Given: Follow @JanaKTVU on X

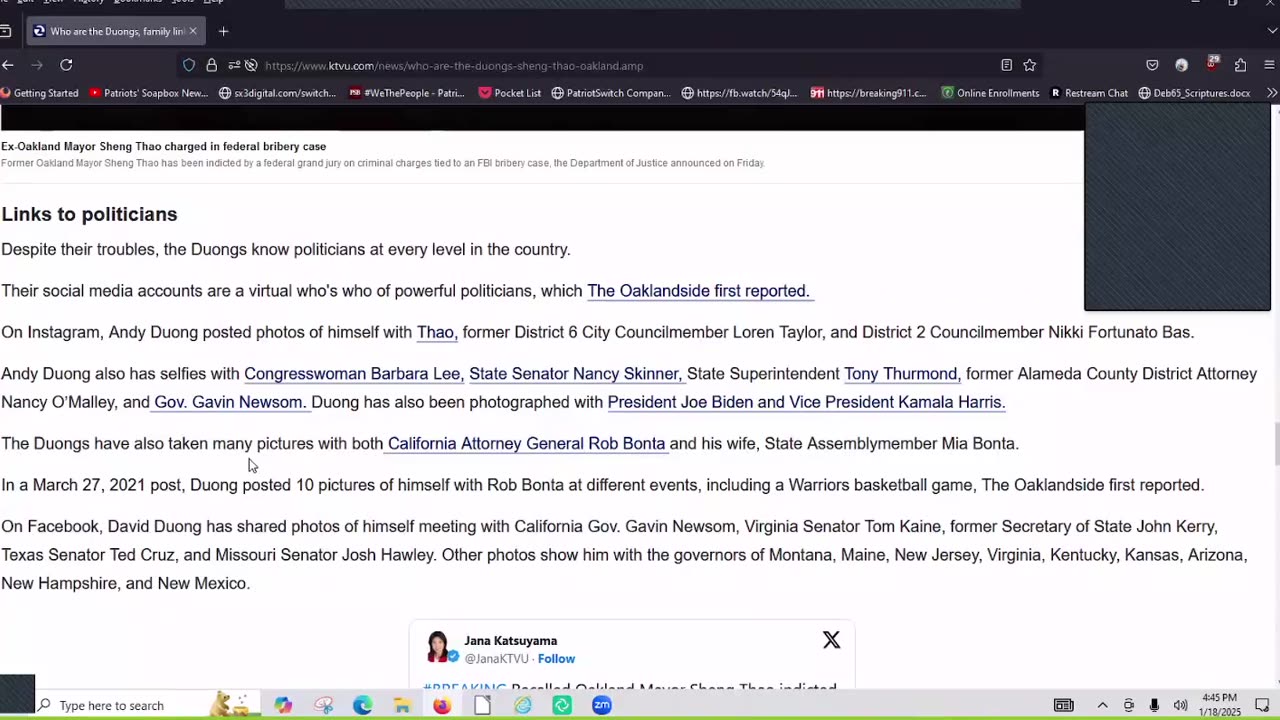Looking at the screenshot, I should click(556, 659).
